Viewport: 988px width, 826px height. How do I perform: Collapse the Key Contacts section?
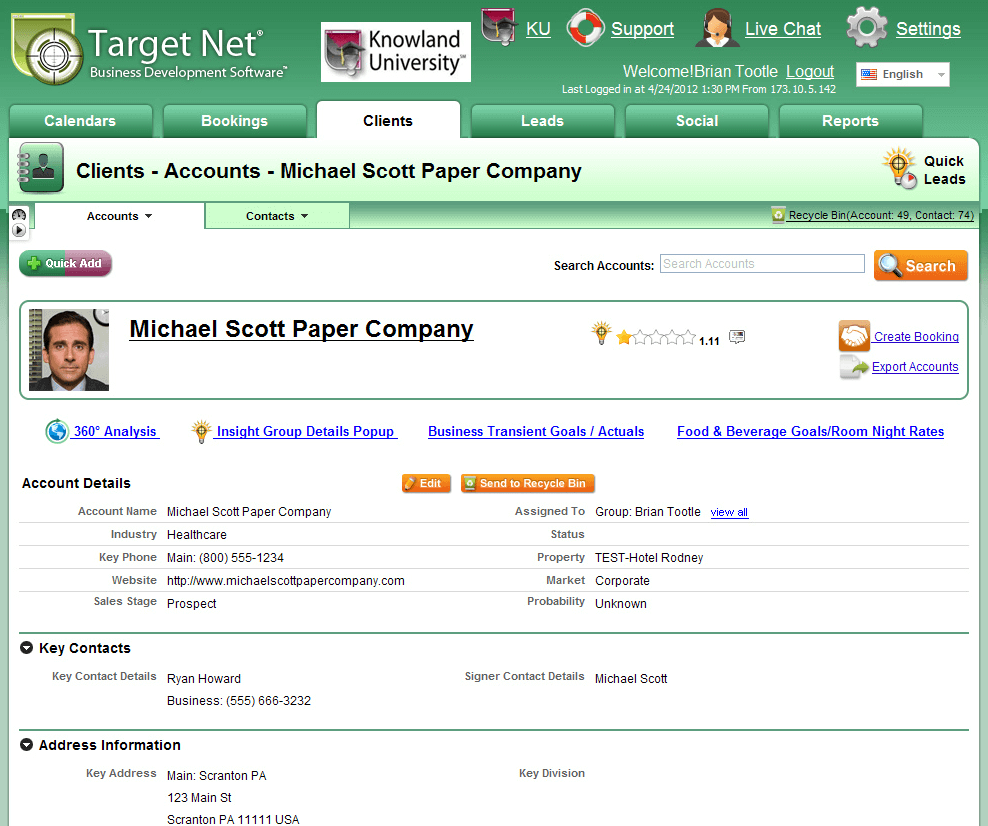[x=26, y=648]
